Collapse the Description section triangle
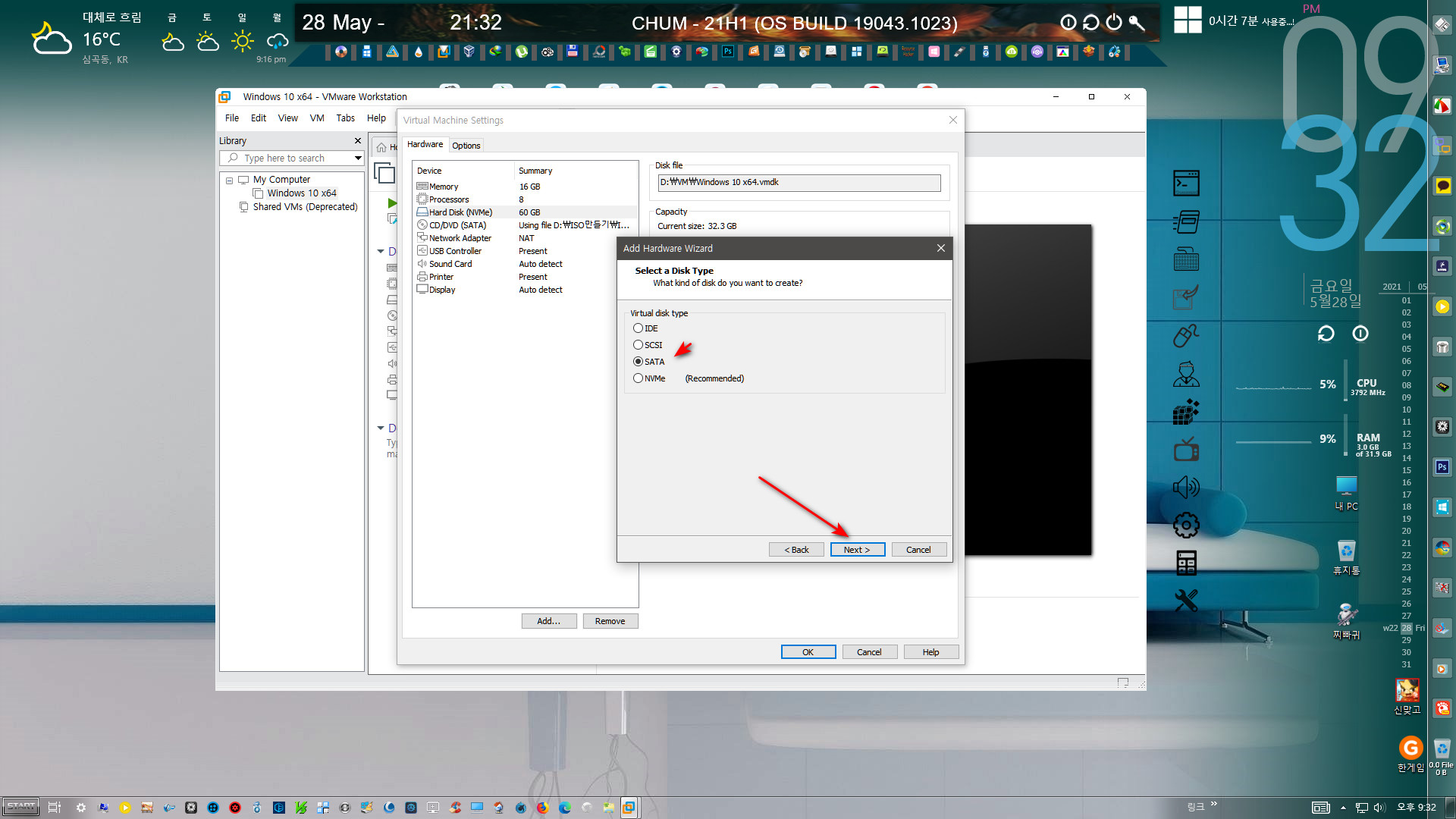 pyautogui.click(x=381, y=428)
